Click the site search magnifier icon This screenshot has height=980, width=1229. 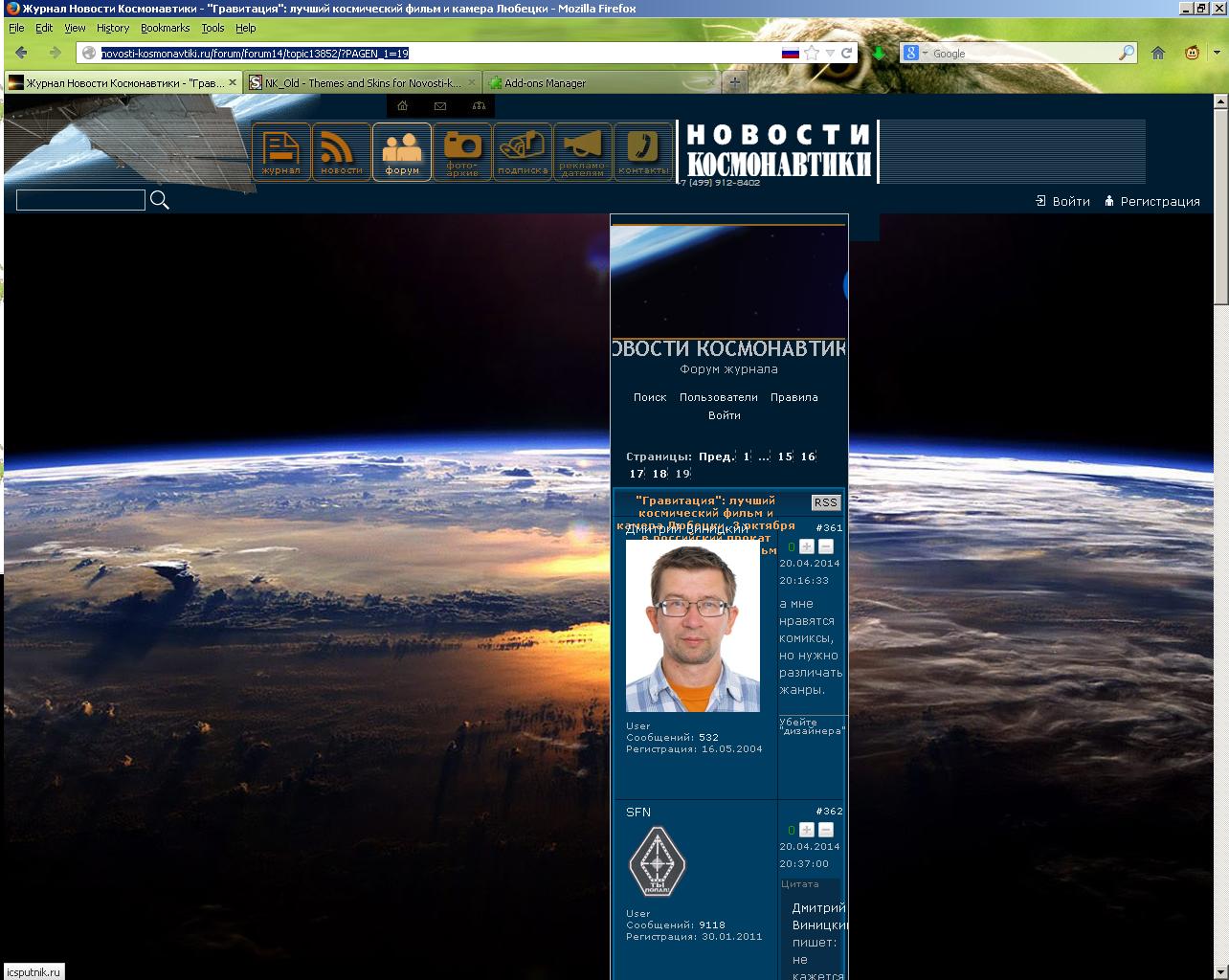pos(160,200)
